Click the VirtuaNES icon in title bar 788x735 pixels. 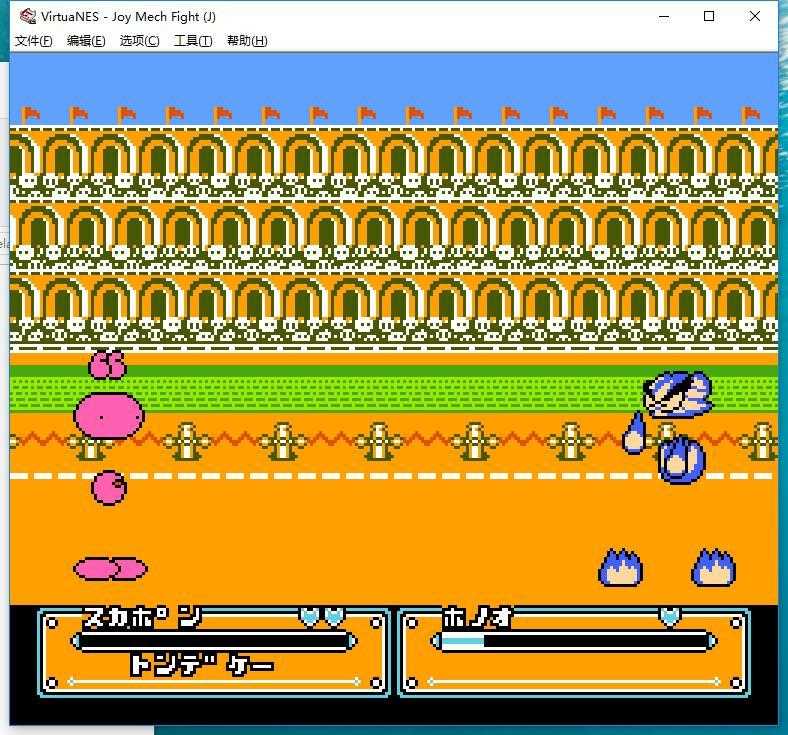pos(28,16)
